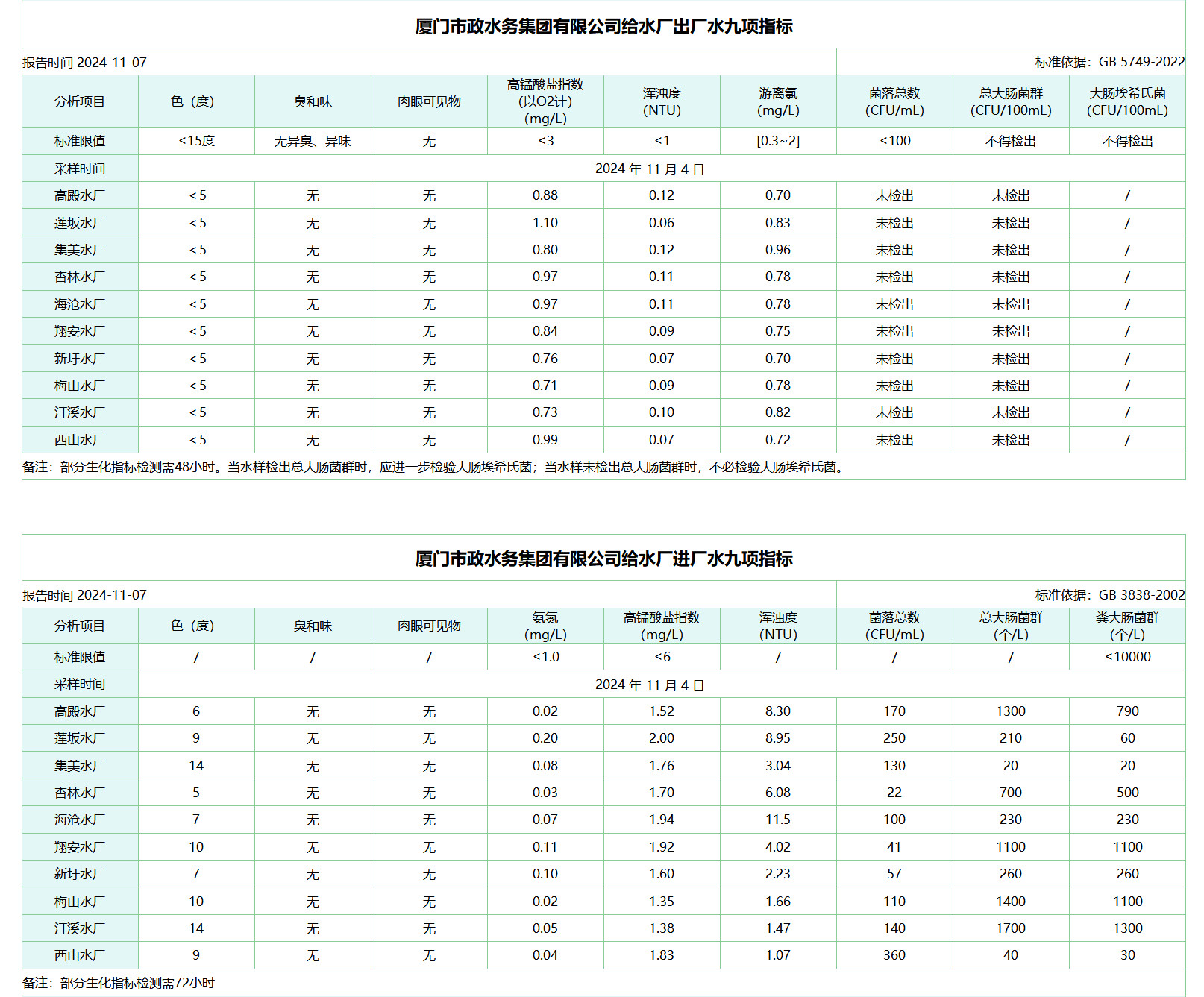
Task: Click the ≤15度 color limit cell
Action: (196, 141)
